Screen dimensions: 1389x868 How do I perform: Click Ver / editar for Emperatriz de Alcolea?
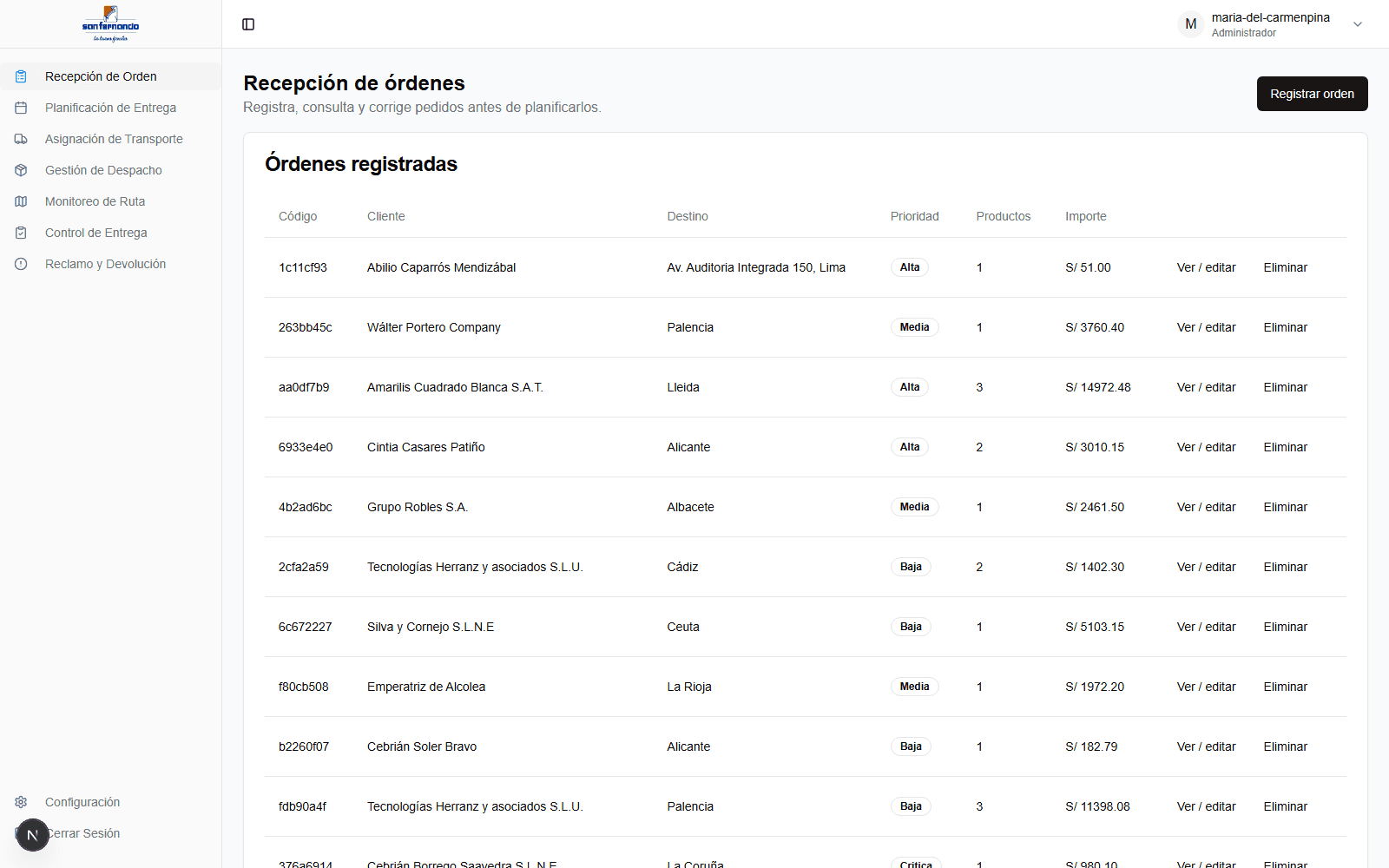tap(1206, 687)
